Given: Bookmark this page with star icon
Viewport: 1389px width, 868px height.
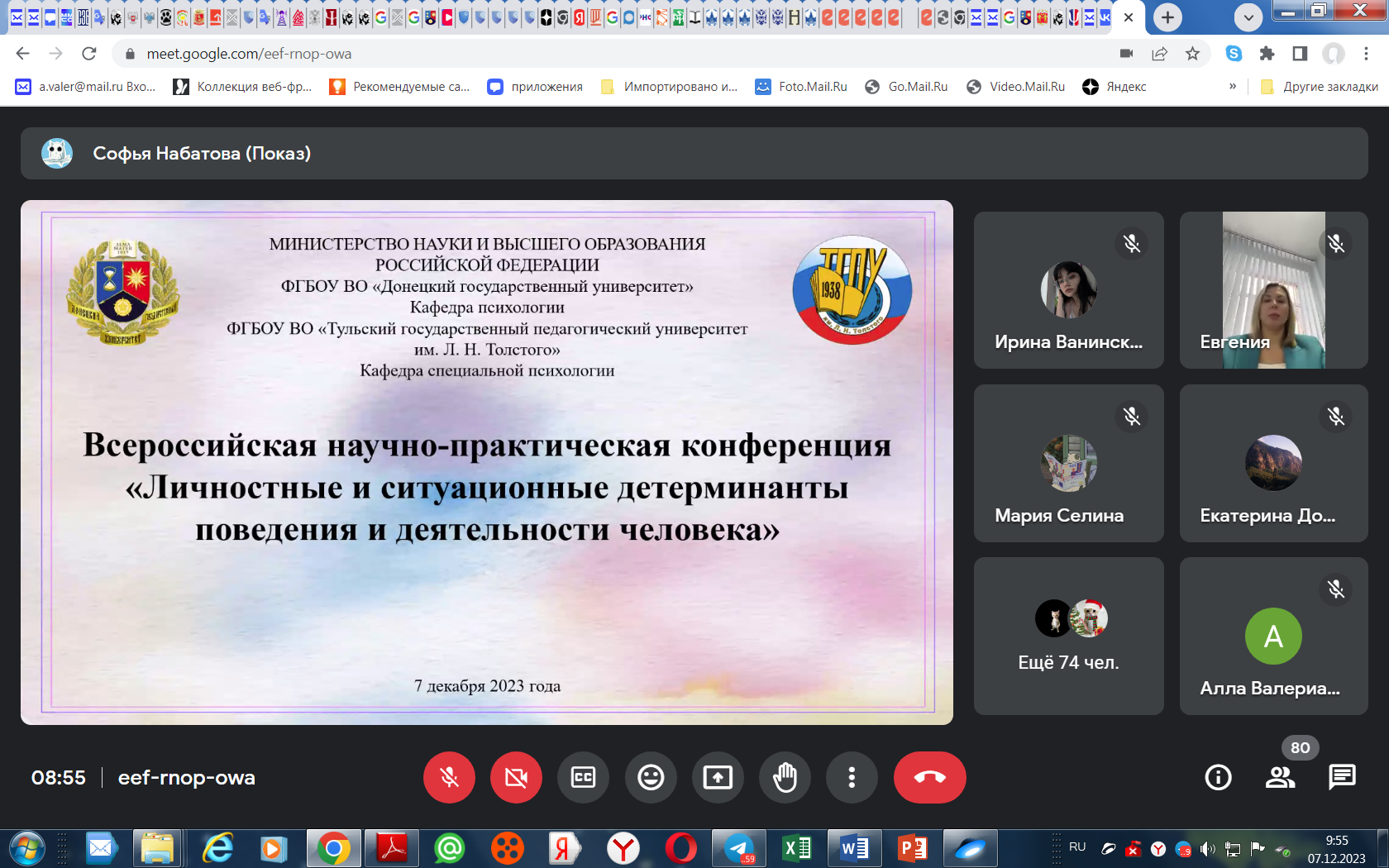Looking at the screenshot, I should [x=1192, y=54].
